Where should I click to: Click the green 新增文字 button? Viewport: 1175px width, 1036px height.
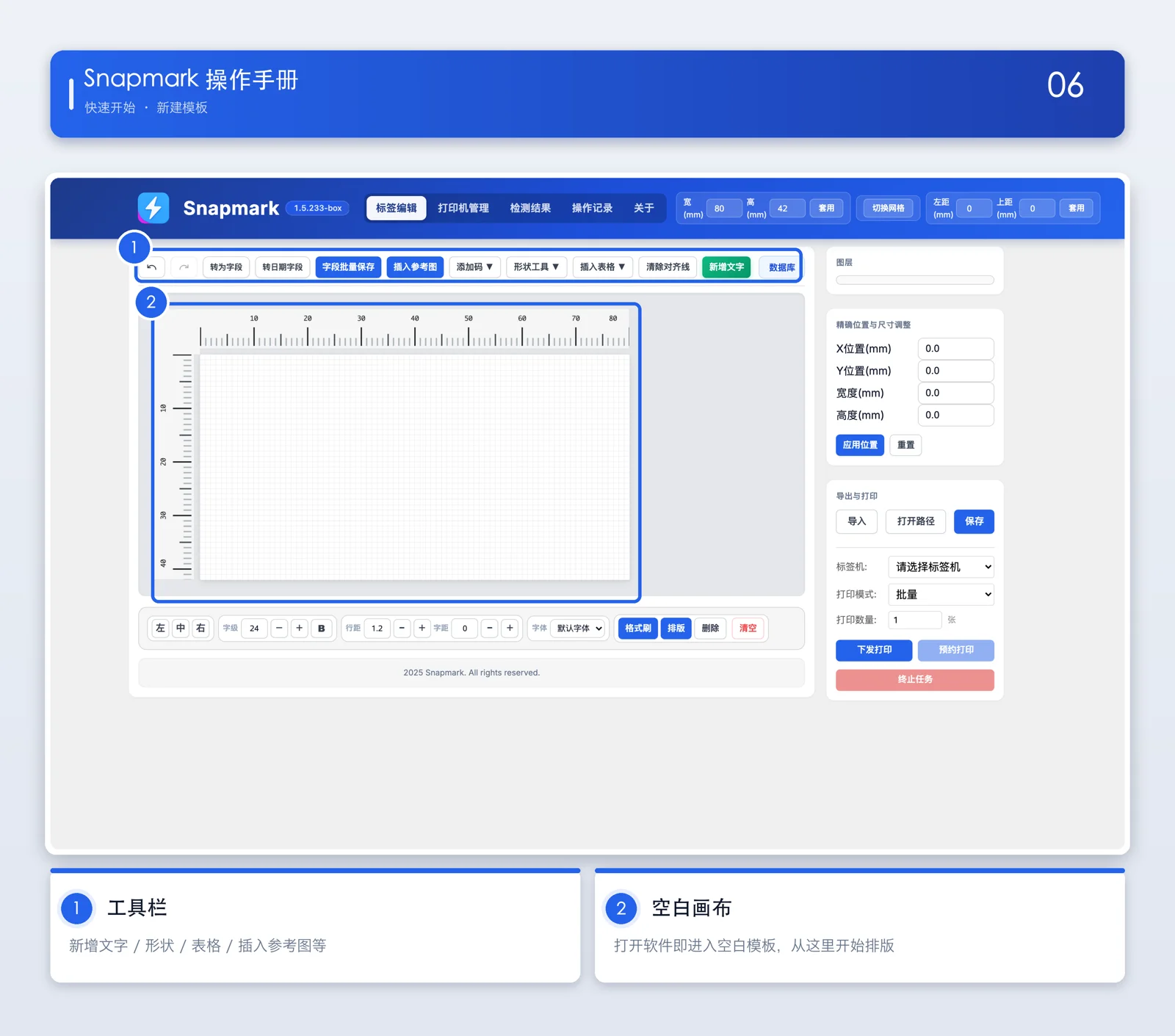point(726,267)
